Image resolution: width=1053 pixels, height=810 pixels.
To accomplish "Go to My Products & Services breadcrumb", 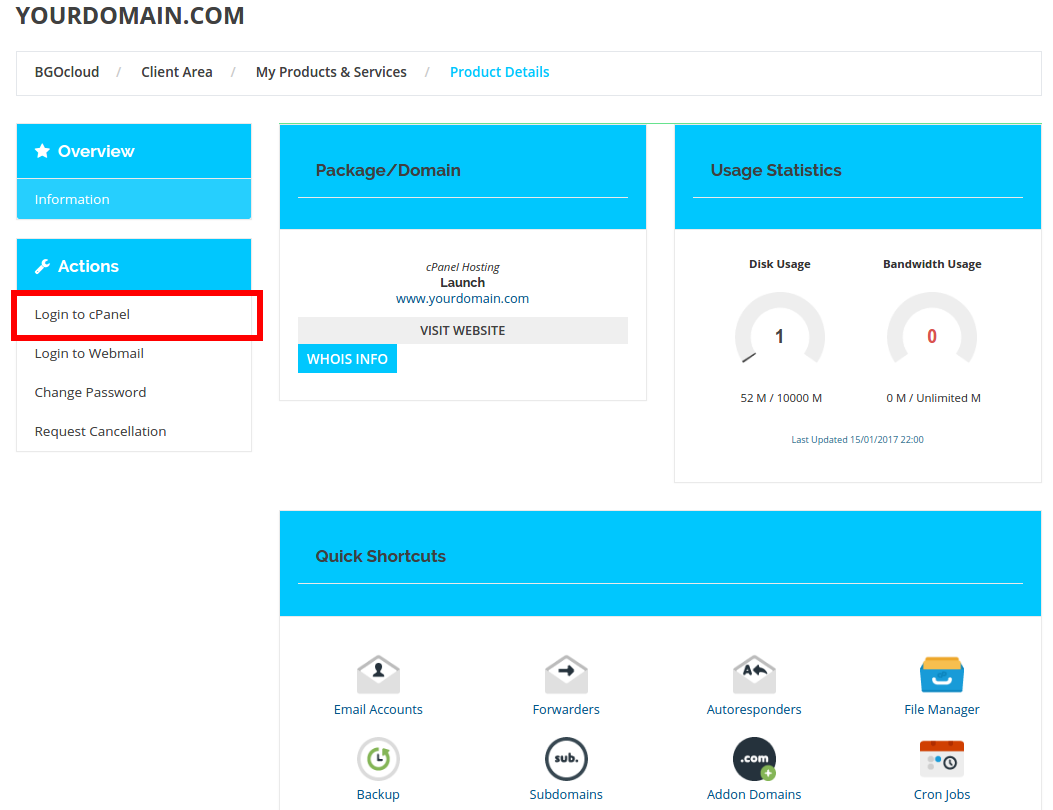I will (x=331, y=72).
